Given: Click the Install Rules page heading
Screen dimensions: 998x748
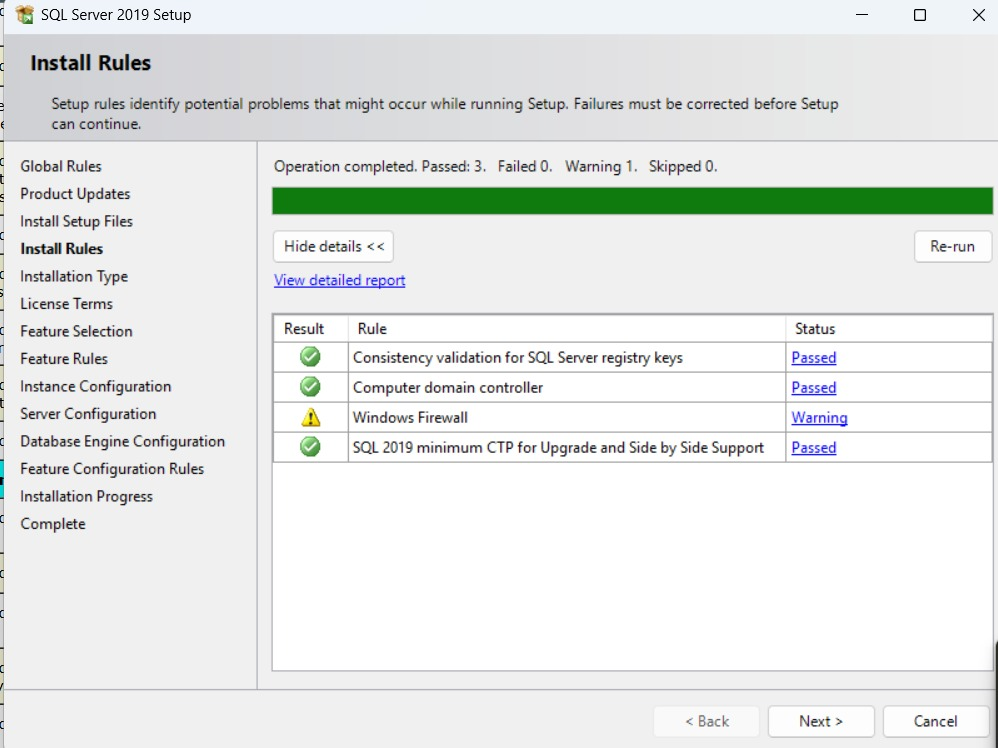Looking at the screenshot, I should (x=90, y=63).
